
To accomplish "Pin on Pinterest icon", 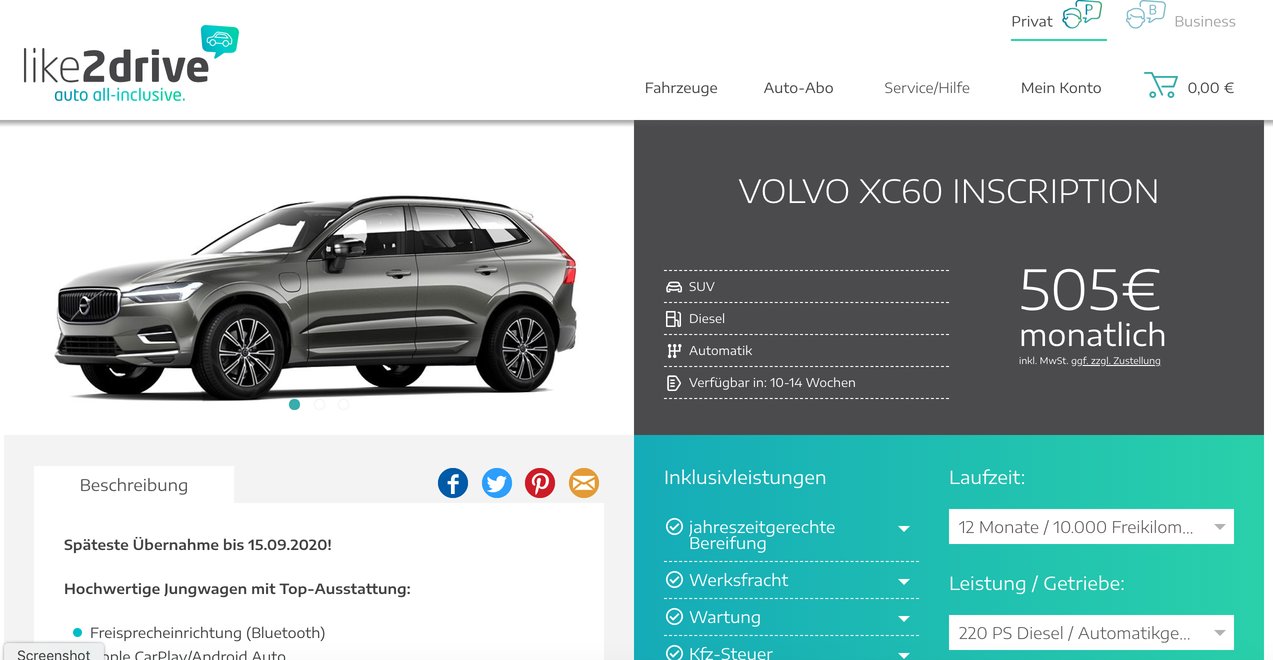I will click(x=540, y=484).
